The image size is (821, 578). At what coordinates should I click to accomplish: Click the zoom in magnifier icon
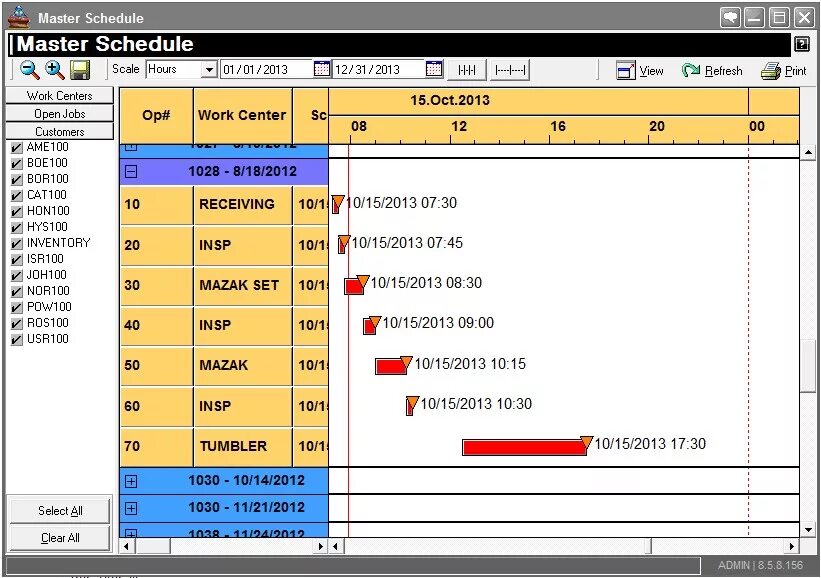pos(54,70)
